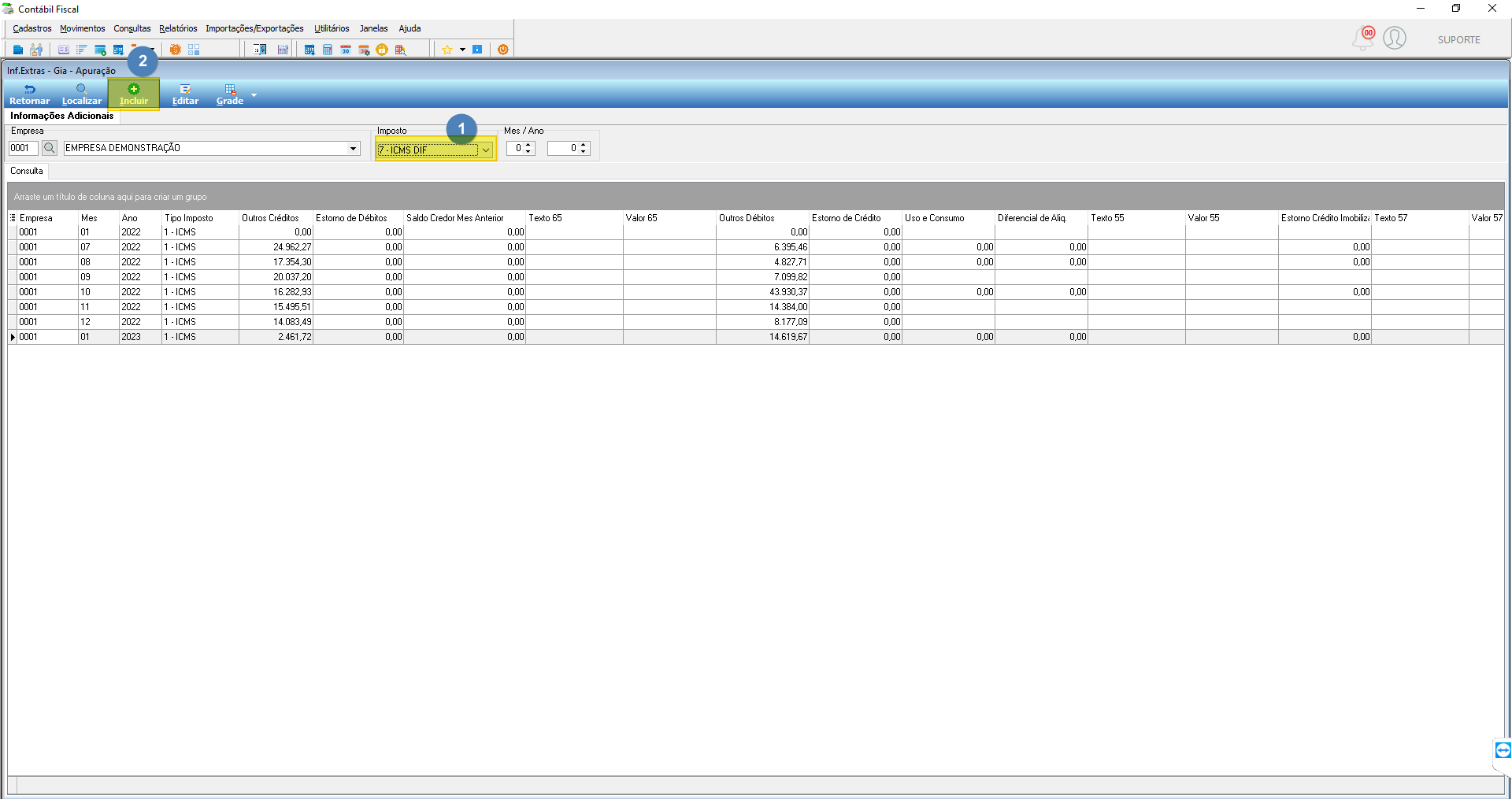1512x799 pixels.
Task: Click the Editar toolbar button
Action: click(185, 94)
